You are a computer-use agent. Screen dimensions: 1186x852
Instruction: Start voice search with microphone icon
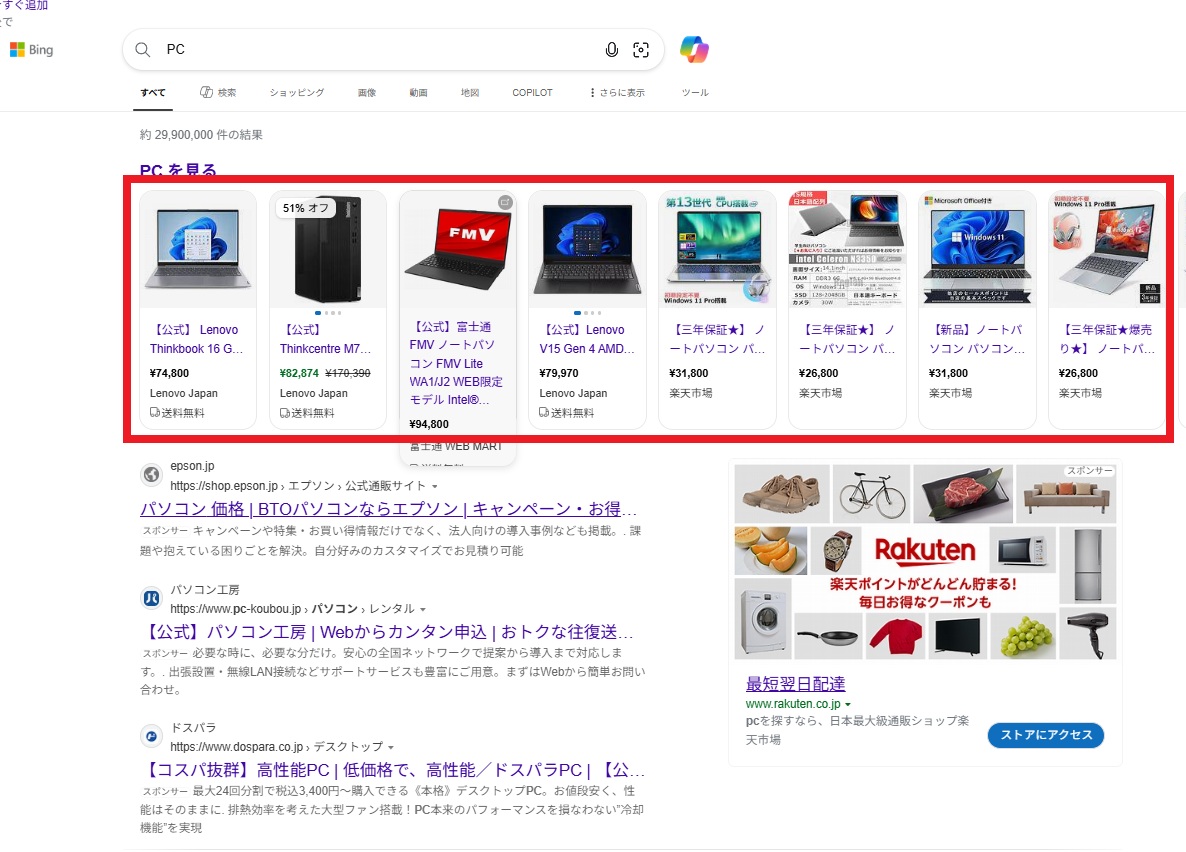[611, 50]
